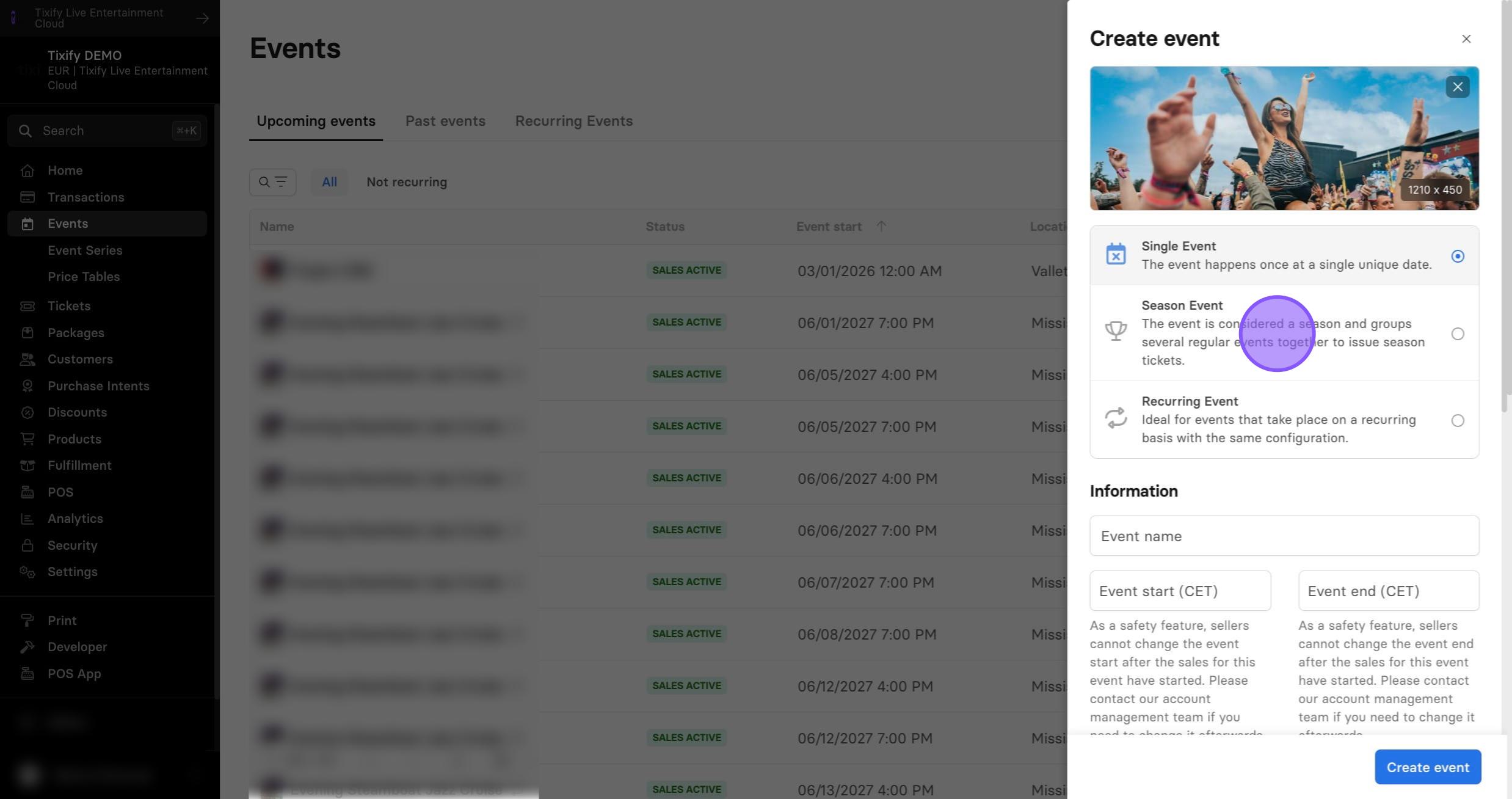Screen dimensions: 1512x799
Task: Click the Tixify workspace arrow icon
Action: coord(202,18)
